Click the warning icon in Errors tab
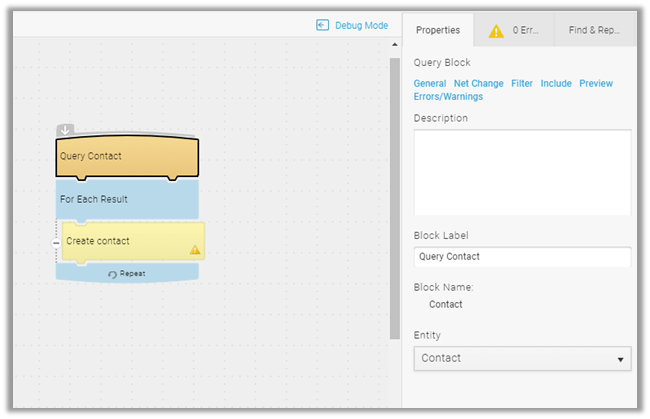 pyautogui.click(x=496, y=31)
